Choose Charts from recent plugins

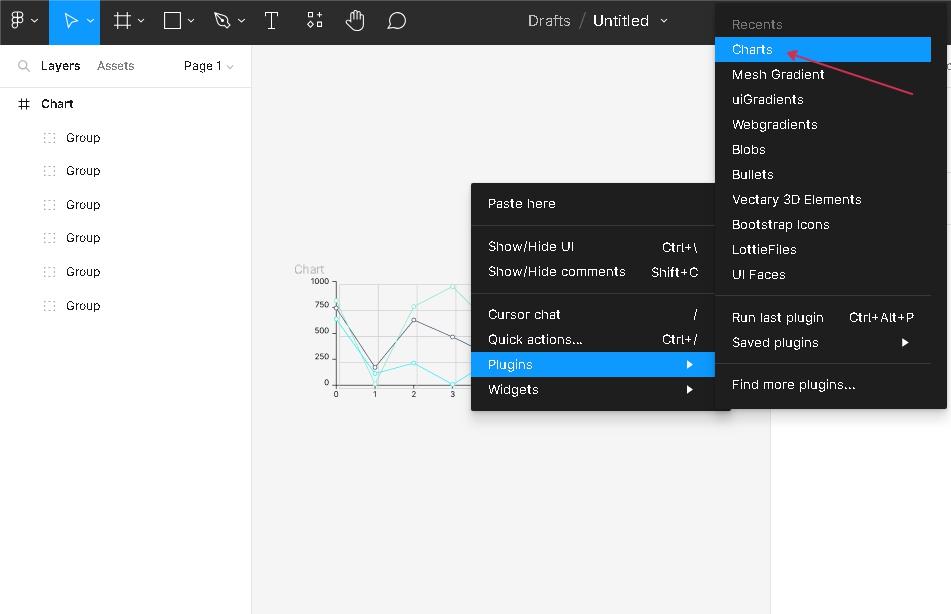752,49
